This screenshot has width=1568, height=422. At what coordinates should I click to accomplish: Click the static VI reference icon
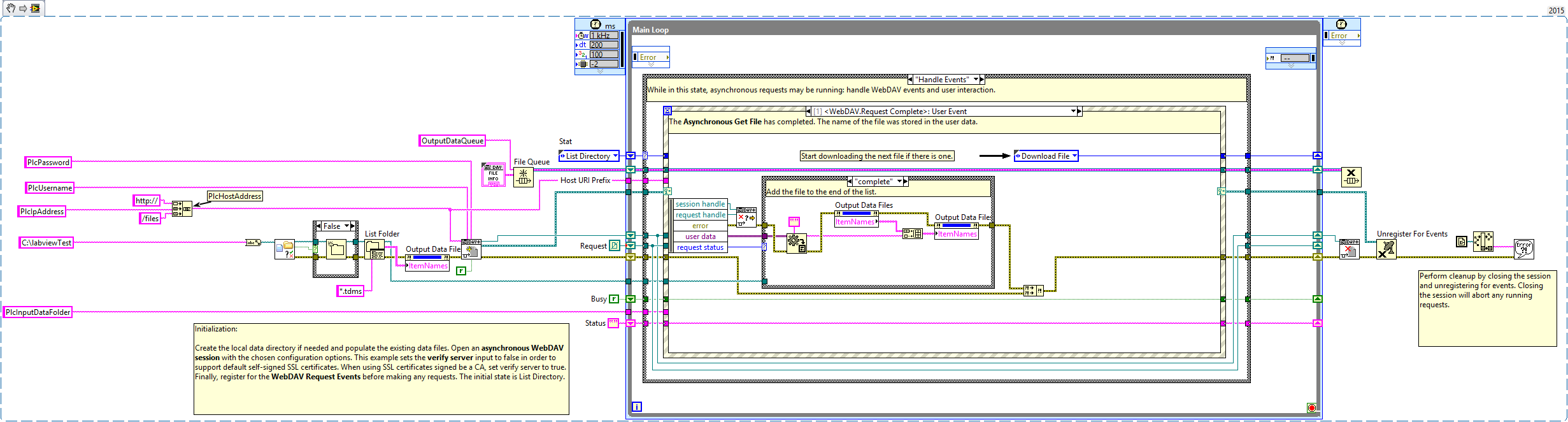[x=1462, y=242]
